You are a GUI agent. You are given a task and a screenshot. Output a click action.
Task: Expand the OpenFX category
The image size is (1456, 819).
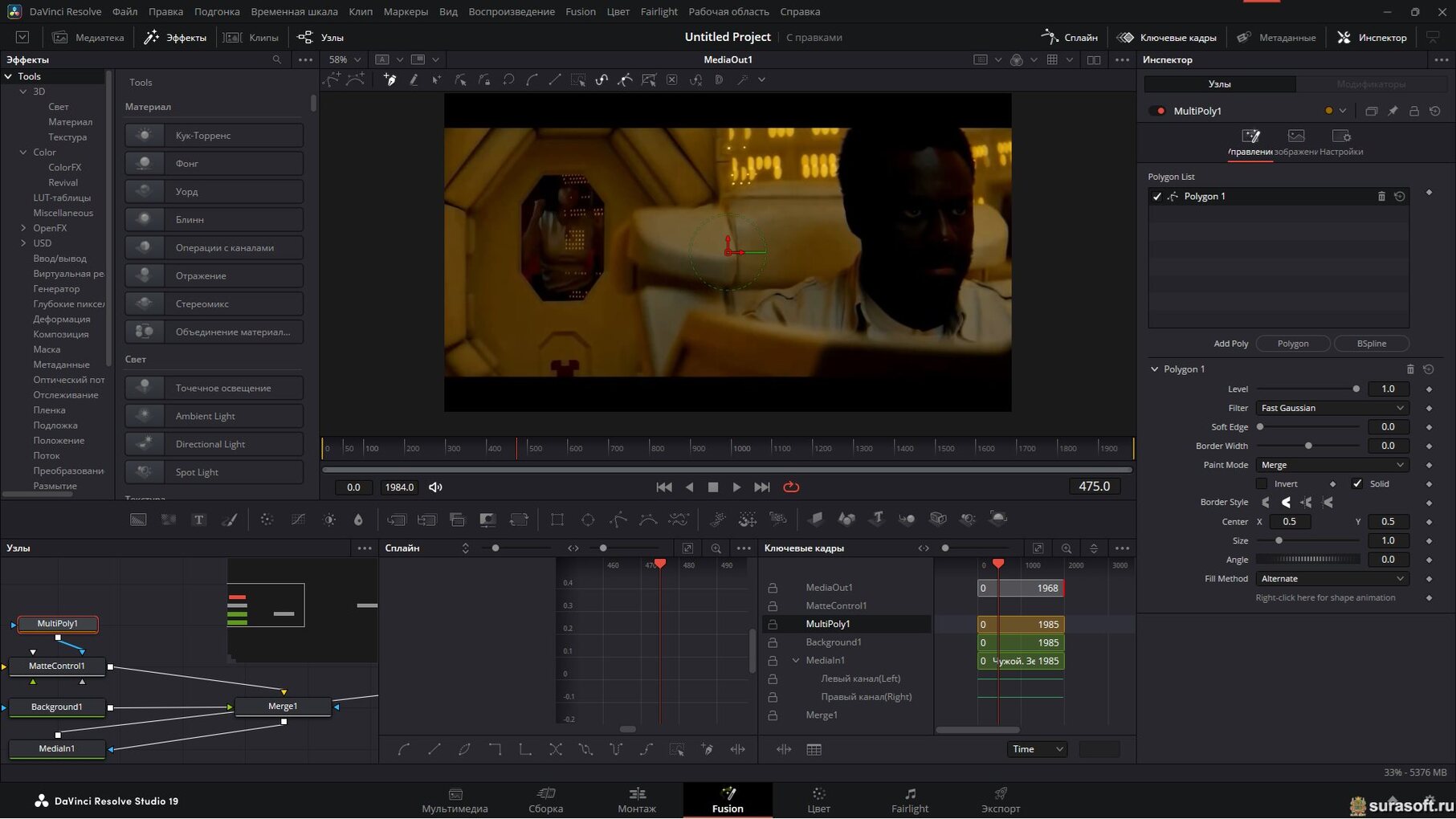[23, 228]
